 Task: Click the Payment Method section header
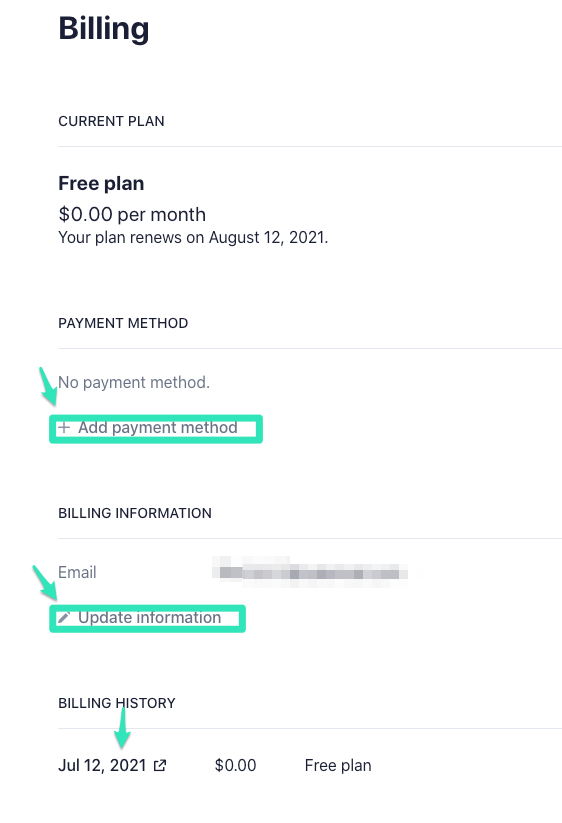pos(123,323)
